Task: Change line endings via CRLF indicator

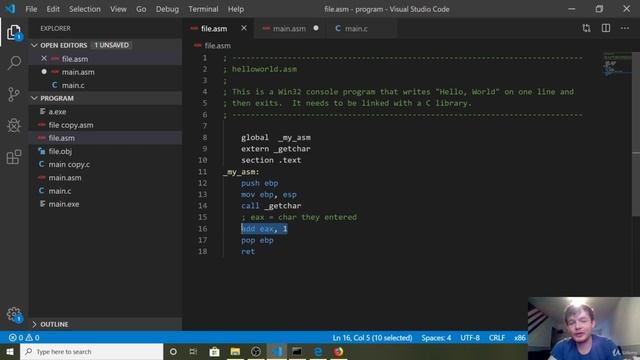Action: point(497,338)
